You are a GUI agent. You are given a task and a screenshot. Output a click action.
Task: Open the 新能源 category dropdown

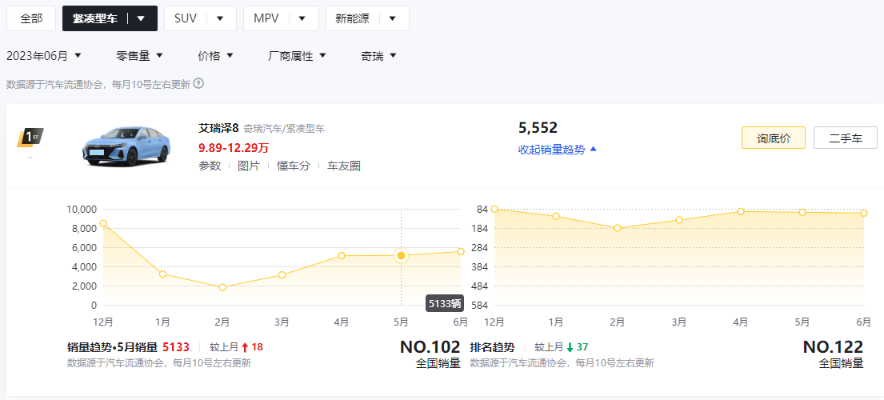(x=366, y=18)
